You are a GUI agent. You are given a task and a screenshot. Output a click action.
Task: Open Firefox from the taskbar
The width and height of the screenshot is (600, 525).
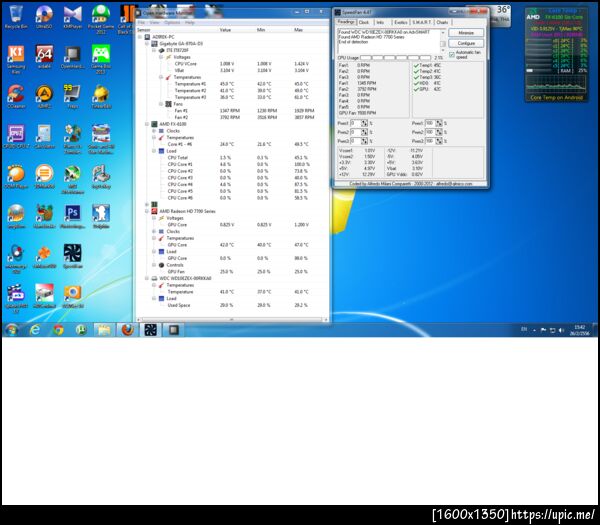tap(127, 329)
